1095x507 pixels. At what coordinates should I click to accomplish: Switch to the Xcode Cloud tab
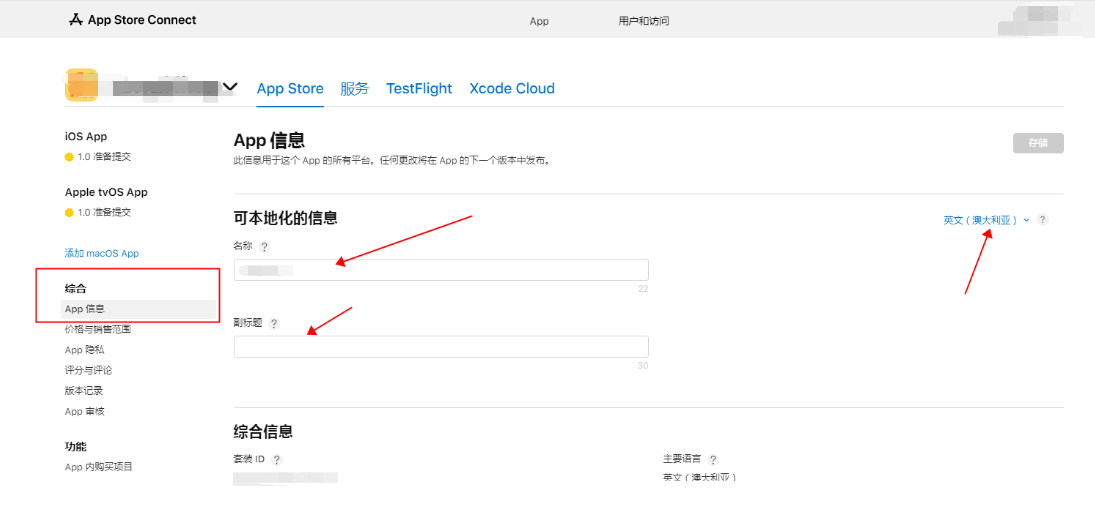click(x=512, y=89)
